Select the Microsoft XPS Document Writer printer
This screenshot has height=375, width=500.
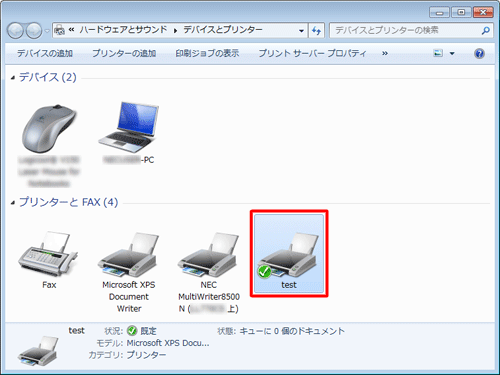(128, 254)
